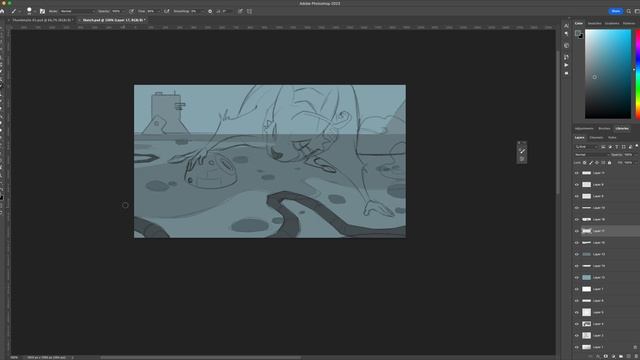Open smoothing options gear icon
This screenshot has height=360, width=640.
pyautogui.click(x=210, y=11)
